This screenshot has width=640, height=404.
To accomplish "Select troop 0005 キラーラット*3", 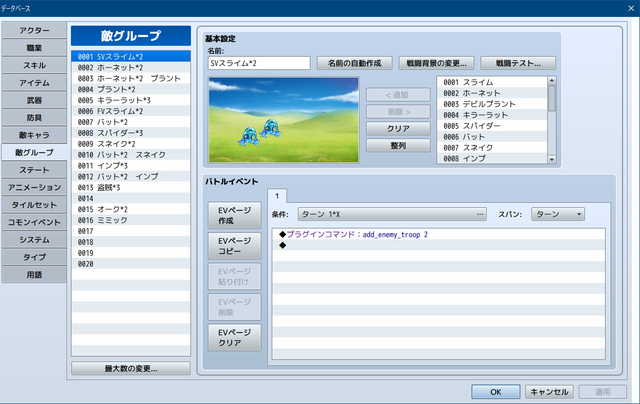I will (x=131, y=100).
